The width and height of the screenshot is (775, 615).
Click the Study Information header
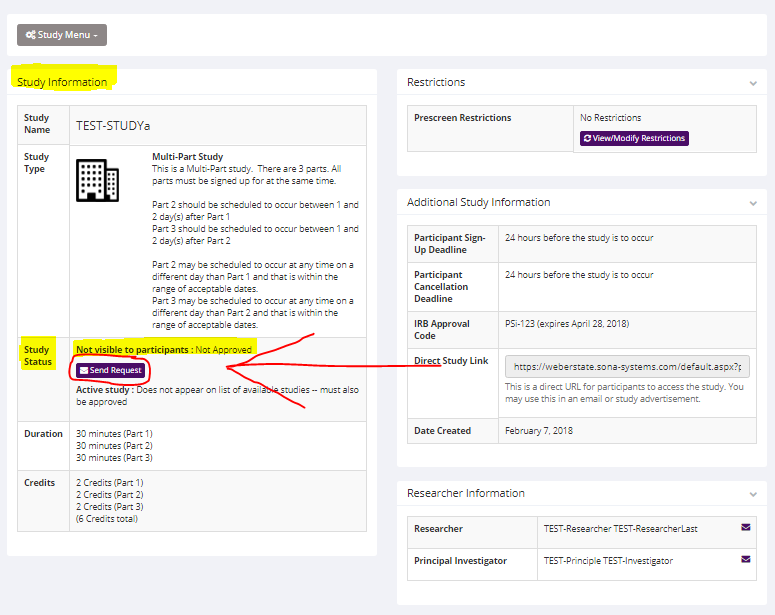62,82
